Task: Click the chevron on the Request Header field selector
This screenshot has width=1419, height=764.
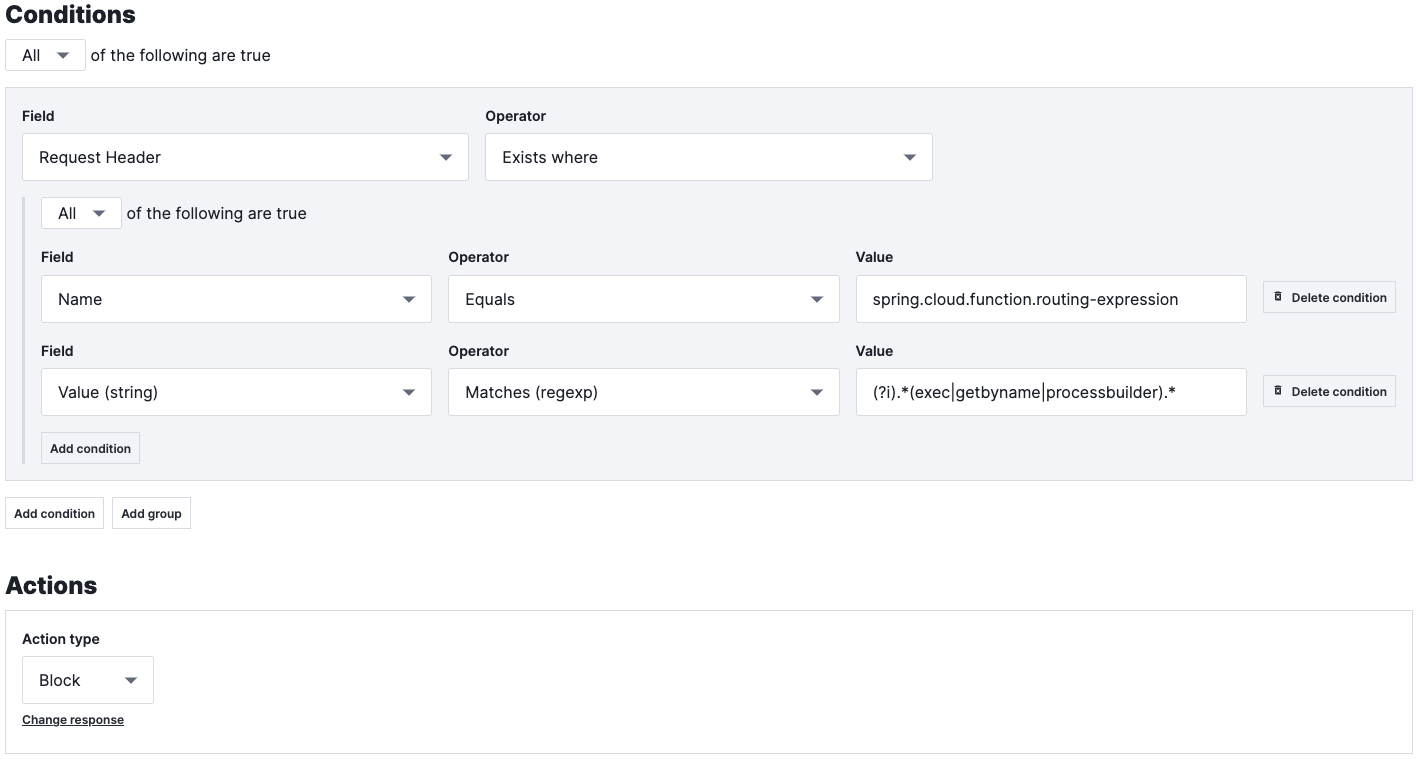Action: pos(447,157)
